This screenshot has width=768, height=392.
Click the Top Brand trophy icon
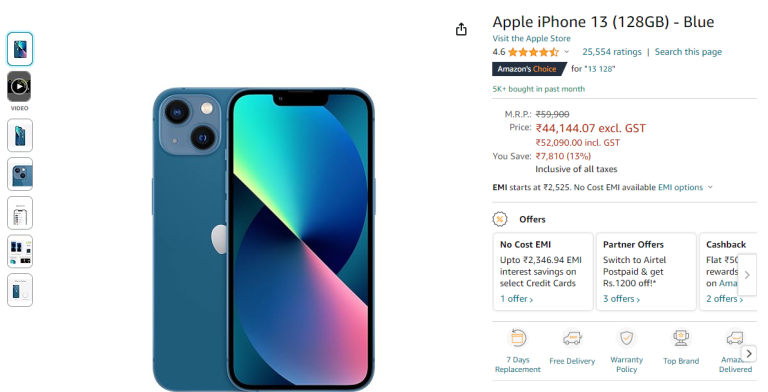coord(681,338)
